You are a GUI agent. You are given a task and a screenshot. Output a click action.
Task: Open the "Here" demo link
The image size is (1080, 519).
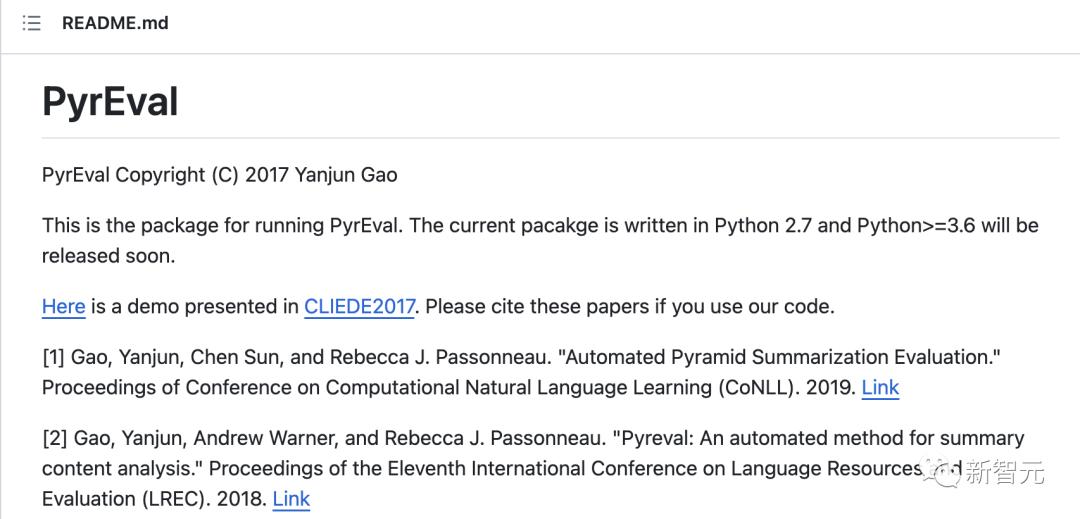tap(63, 307)
